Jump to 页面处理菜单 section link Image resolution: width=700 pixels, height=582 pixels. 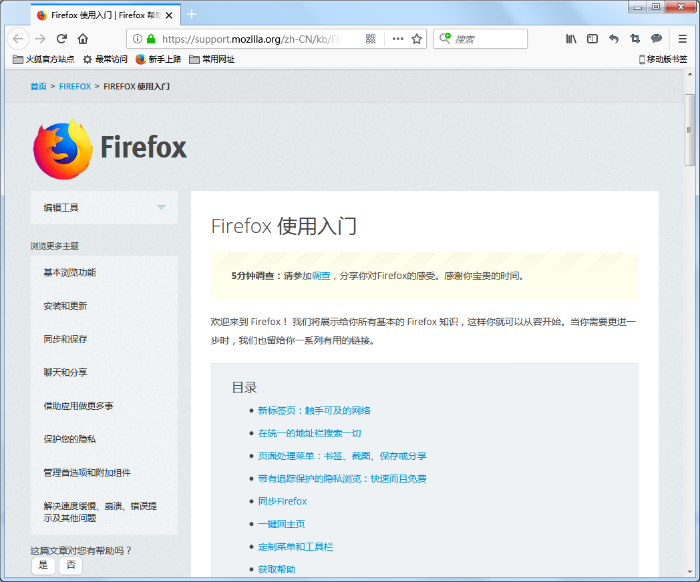pos(342,456)
